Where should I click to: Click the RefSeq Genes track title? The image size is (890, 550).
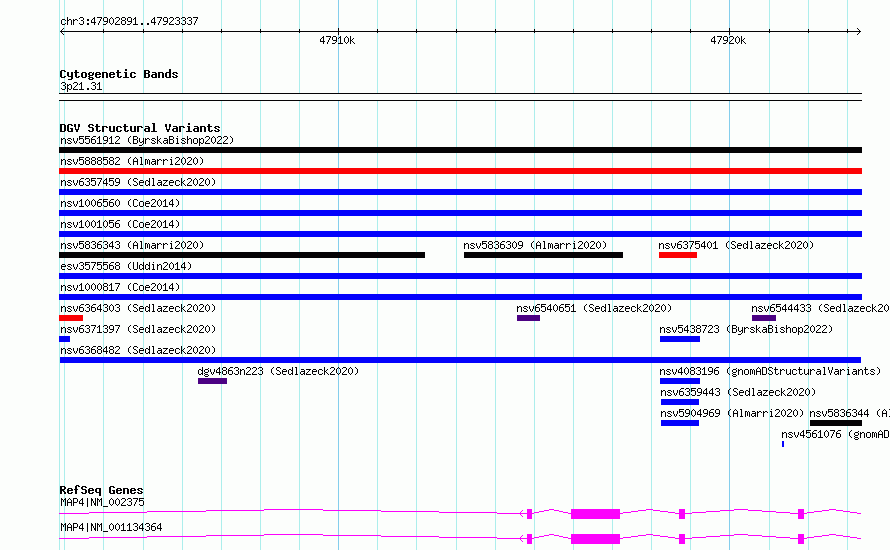(101, 490)
